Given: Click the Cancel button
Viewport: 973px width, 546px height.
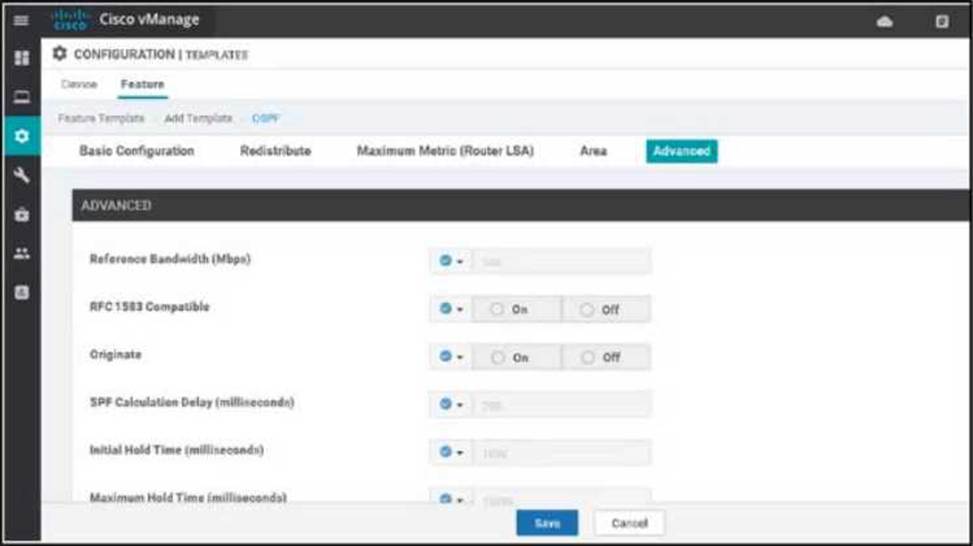Looking at the screenshot, I should coord(629,523).
